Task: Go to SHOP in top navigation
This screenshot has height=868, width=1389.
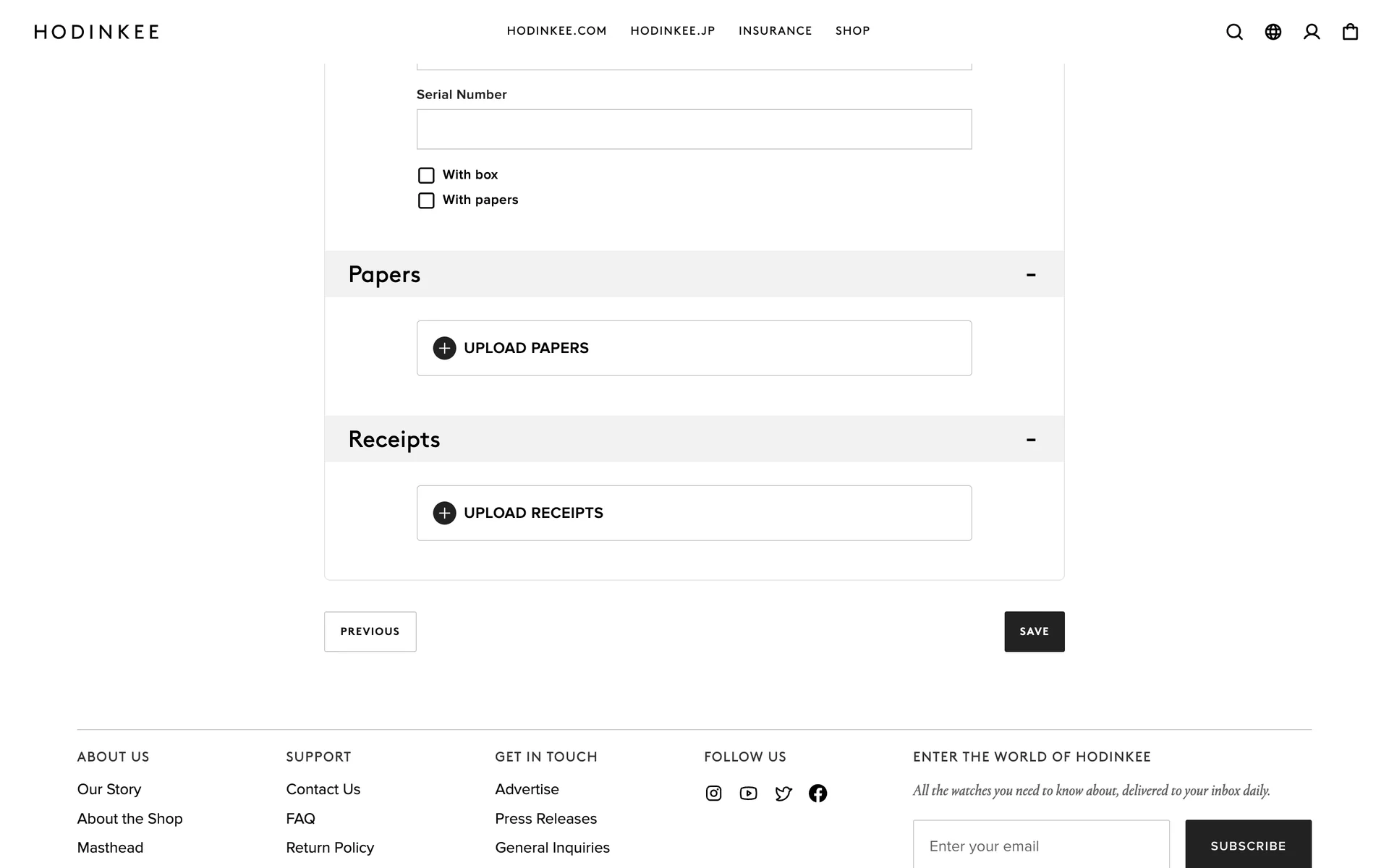Action: 852,31
